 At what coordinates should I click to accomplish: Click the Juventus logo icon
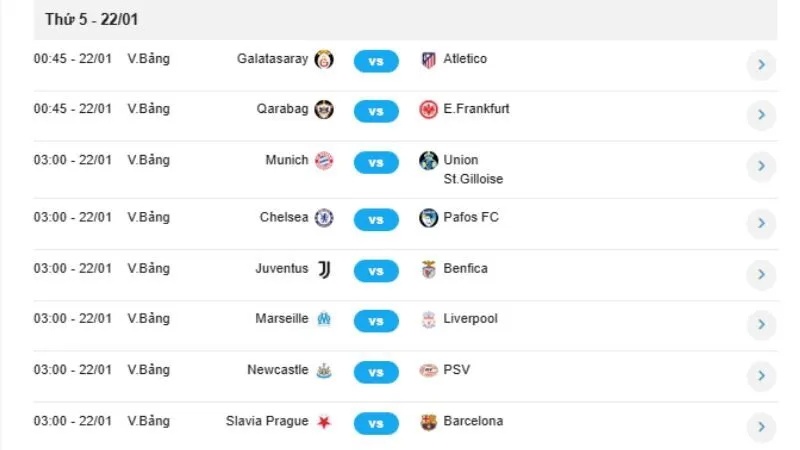pyautogui.click(x=324, y=269)
